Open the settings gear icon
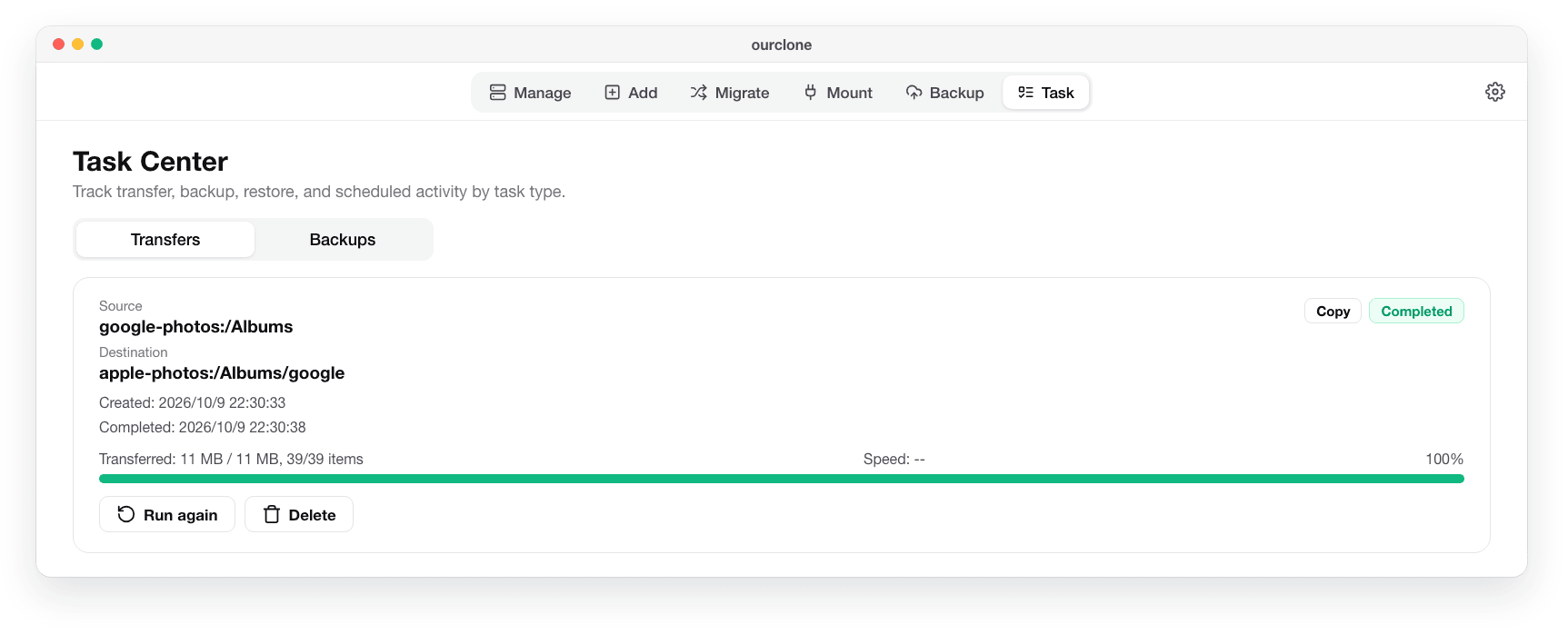Screen dimensions: 1568x634 1494,92
